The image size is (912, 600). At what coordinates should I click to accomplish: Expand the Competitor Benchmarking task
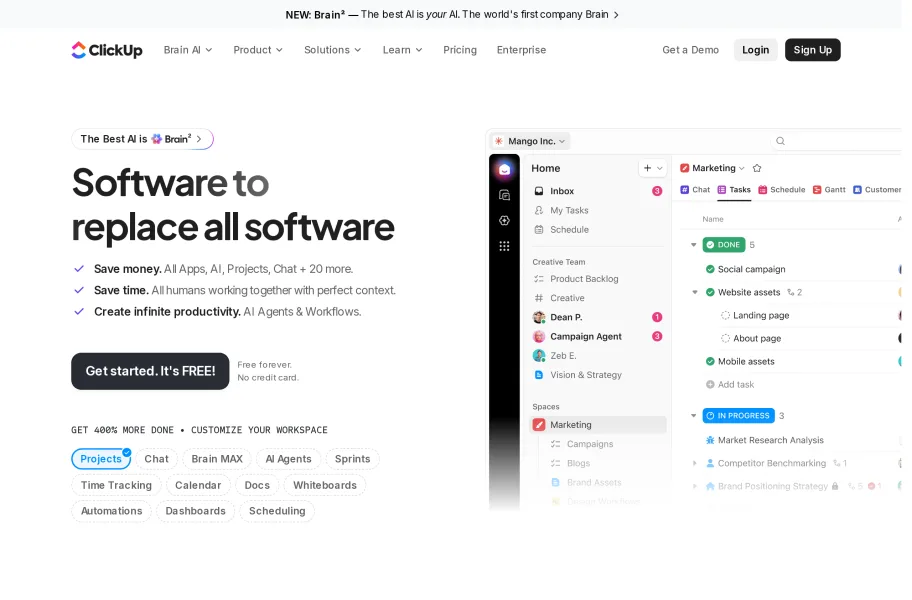(694, 463)
